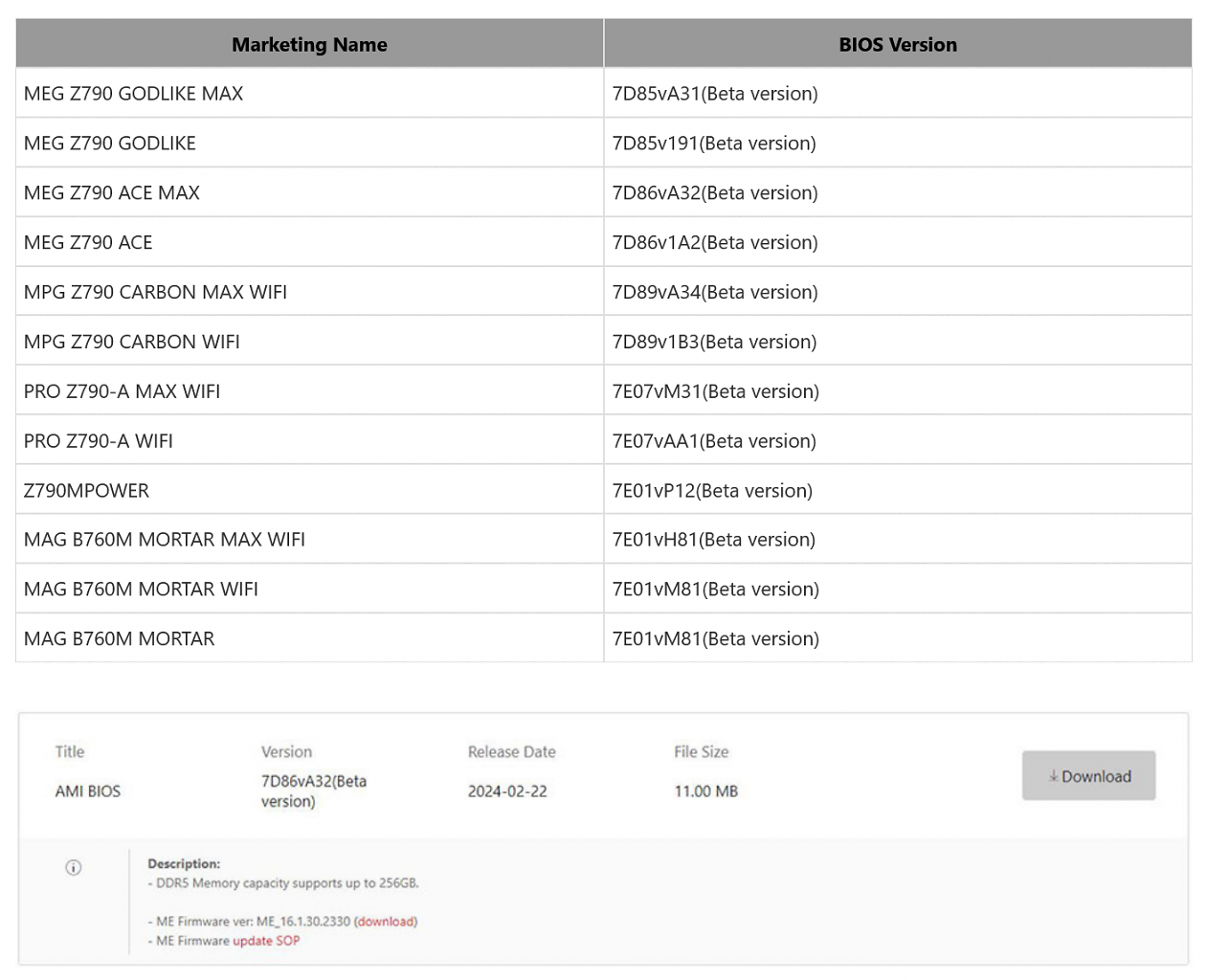This screenshot has width=1207, height=980.
Task: Select the PRO Z790-A MAX WIFI row
Action: pyautogui.click(x=604, y=391)
